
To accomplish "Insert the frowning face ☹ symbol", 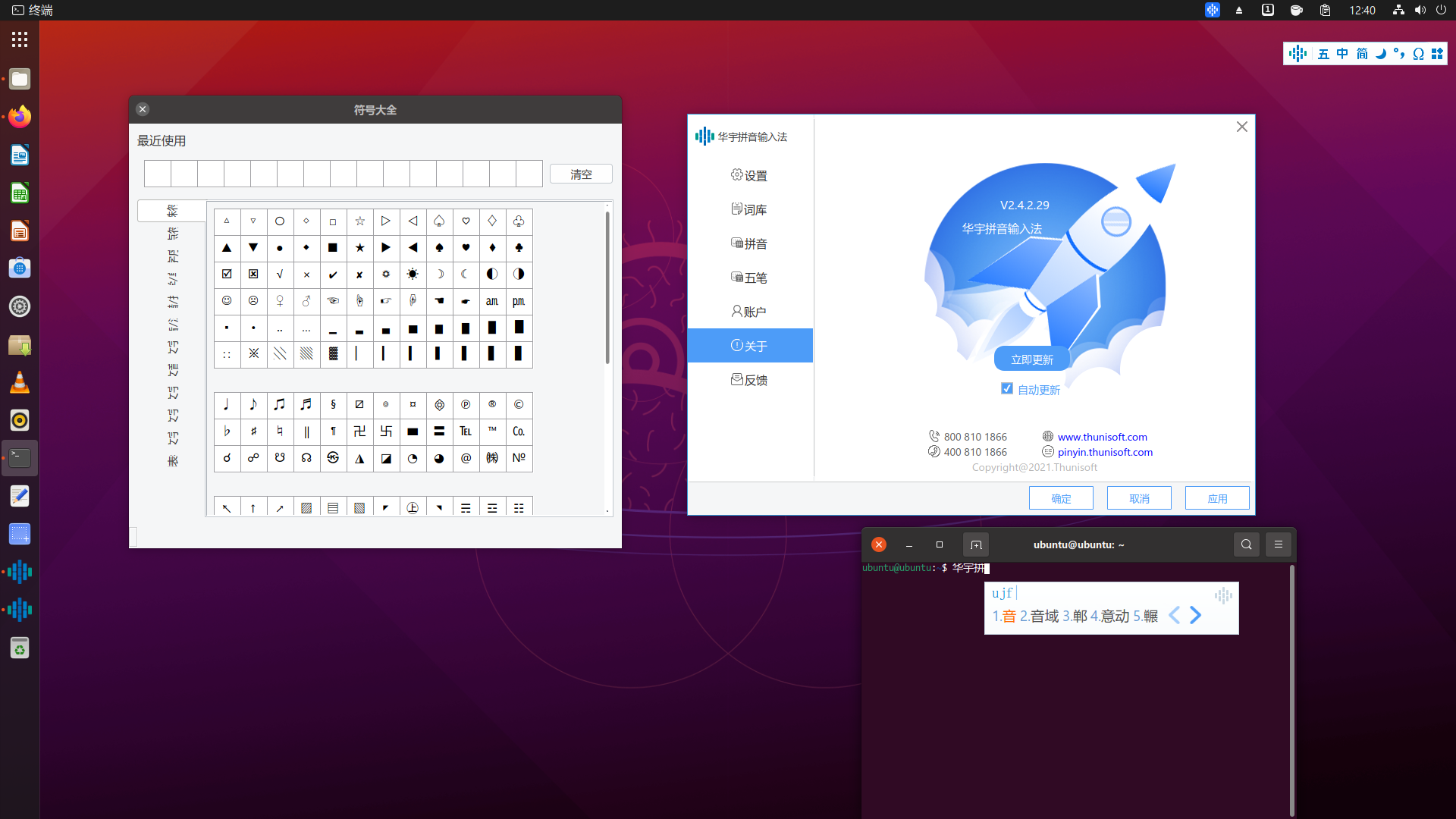I will pyautogui.click(x=253, y=301).
